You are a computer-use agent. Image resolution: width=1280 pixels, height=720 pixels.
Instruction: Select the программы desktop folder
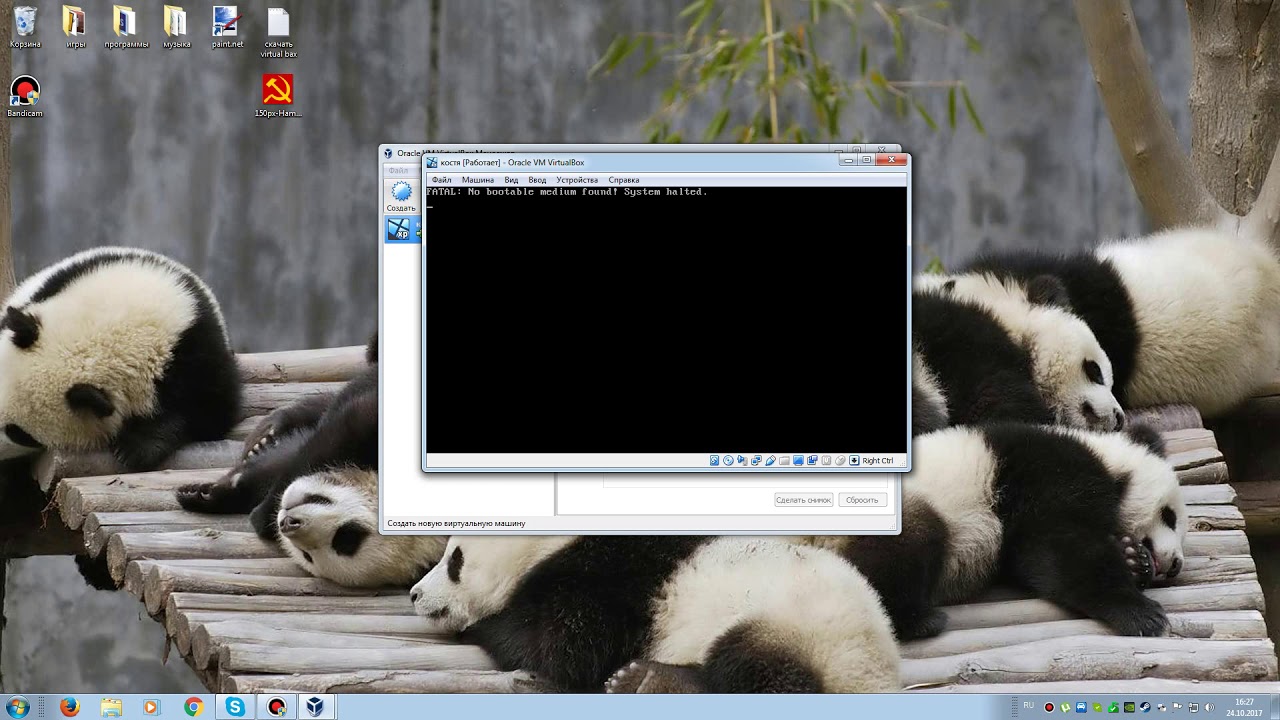tap(126, 27)
